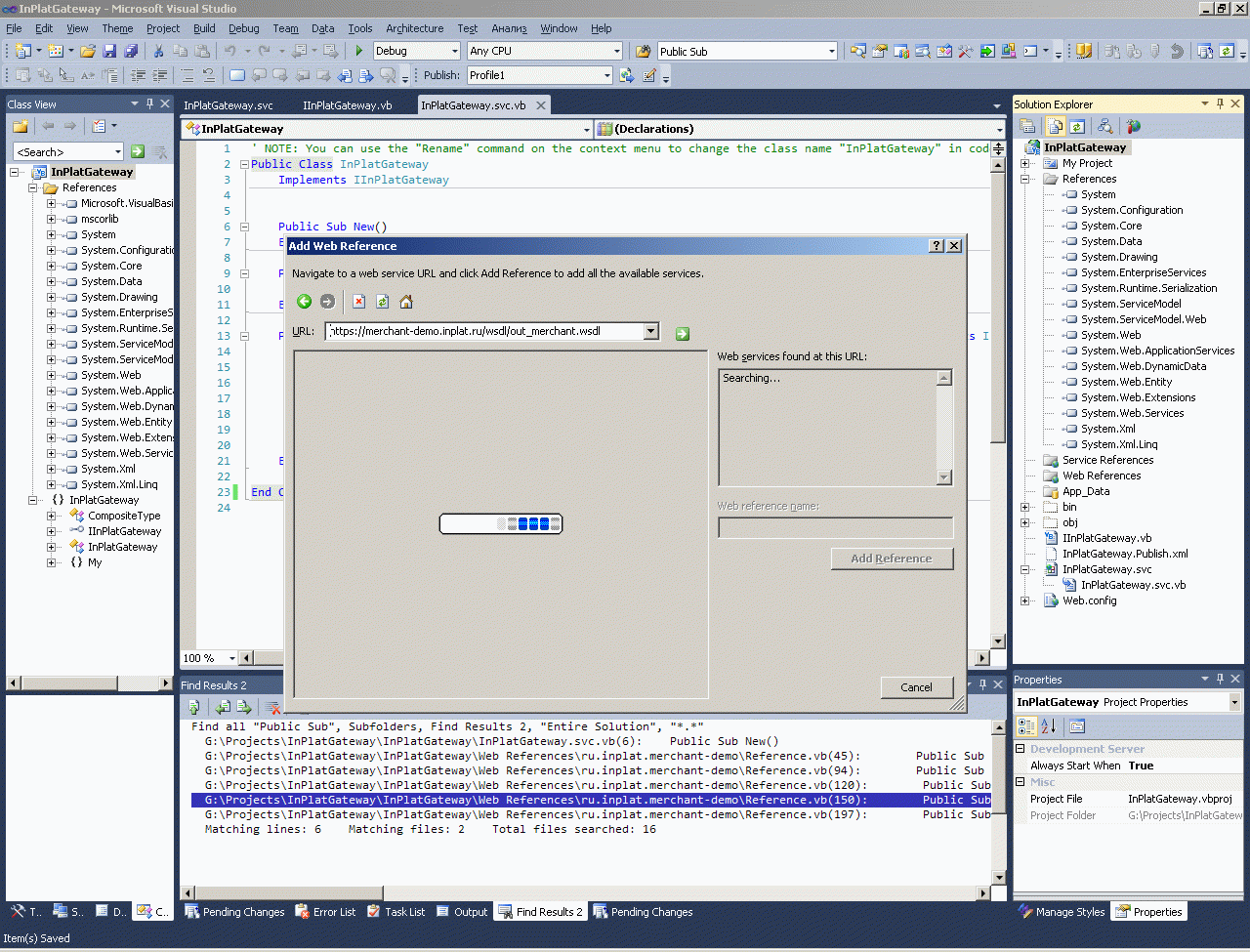Collapse the Development Server section in Properties

click(x=1021, y=749)
